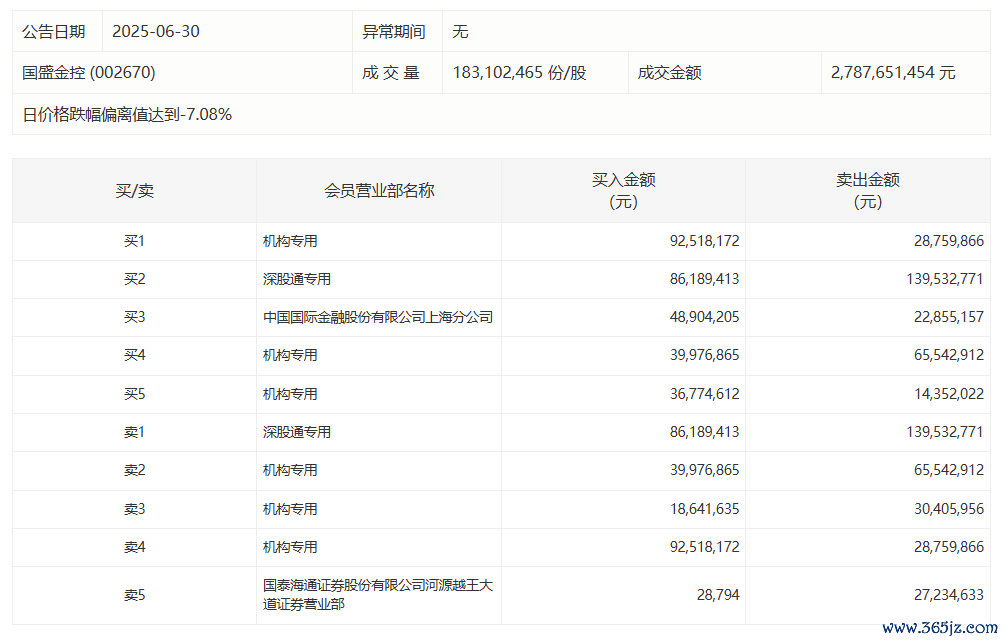Select buy amount 92,518,172 in 买1 row
The height and width of the screenshot is (643, 1005).
coord(704,241)
